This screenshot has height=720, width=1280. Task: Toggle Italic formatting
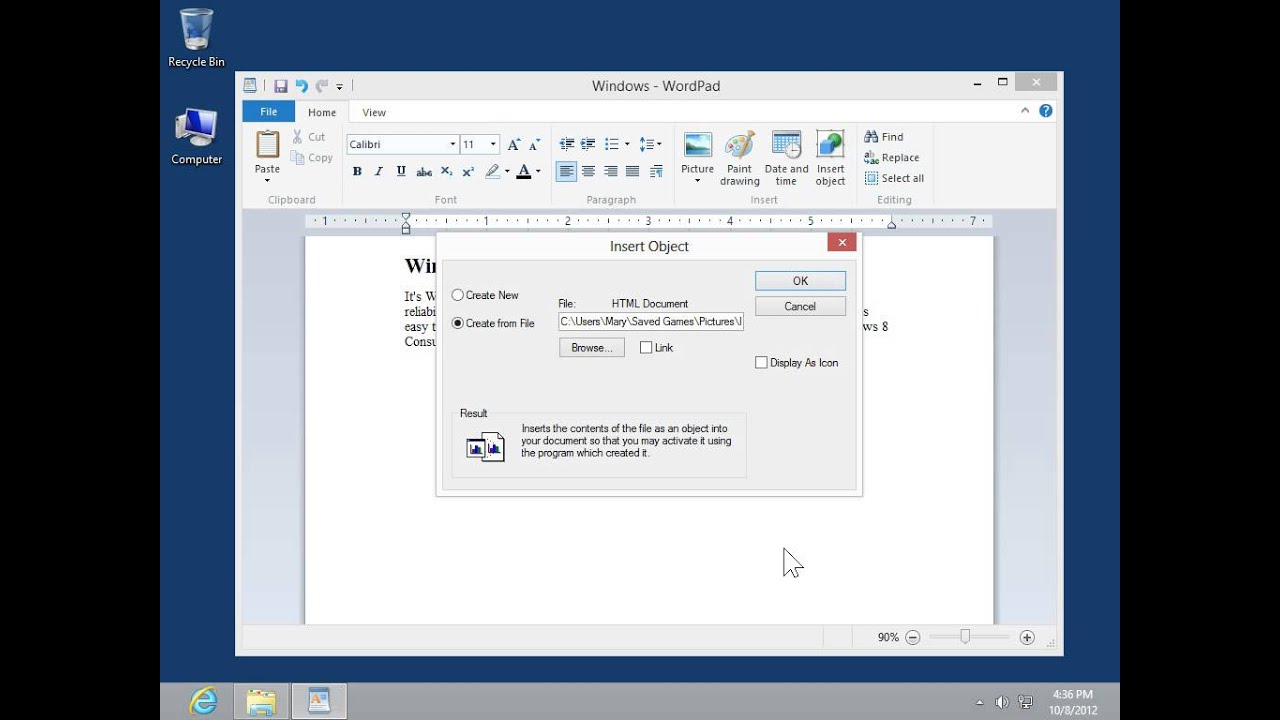[379, 172]
